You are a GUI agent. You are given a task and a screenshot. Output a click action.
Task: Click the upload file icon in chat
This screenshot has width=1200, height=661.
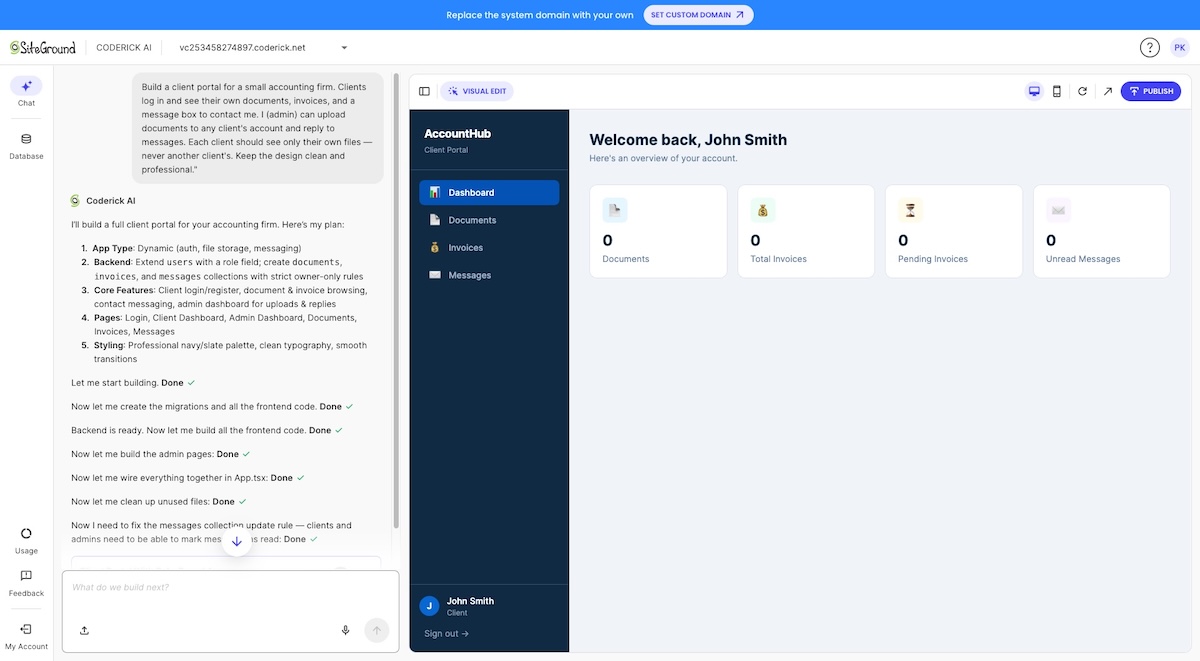[x=84, y=630]
